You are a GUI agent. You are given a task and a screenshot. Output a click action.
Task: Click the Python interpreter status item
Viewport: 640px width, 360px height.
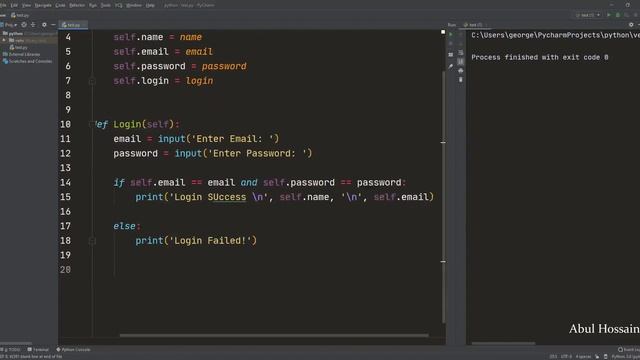(x=625, y=357)
